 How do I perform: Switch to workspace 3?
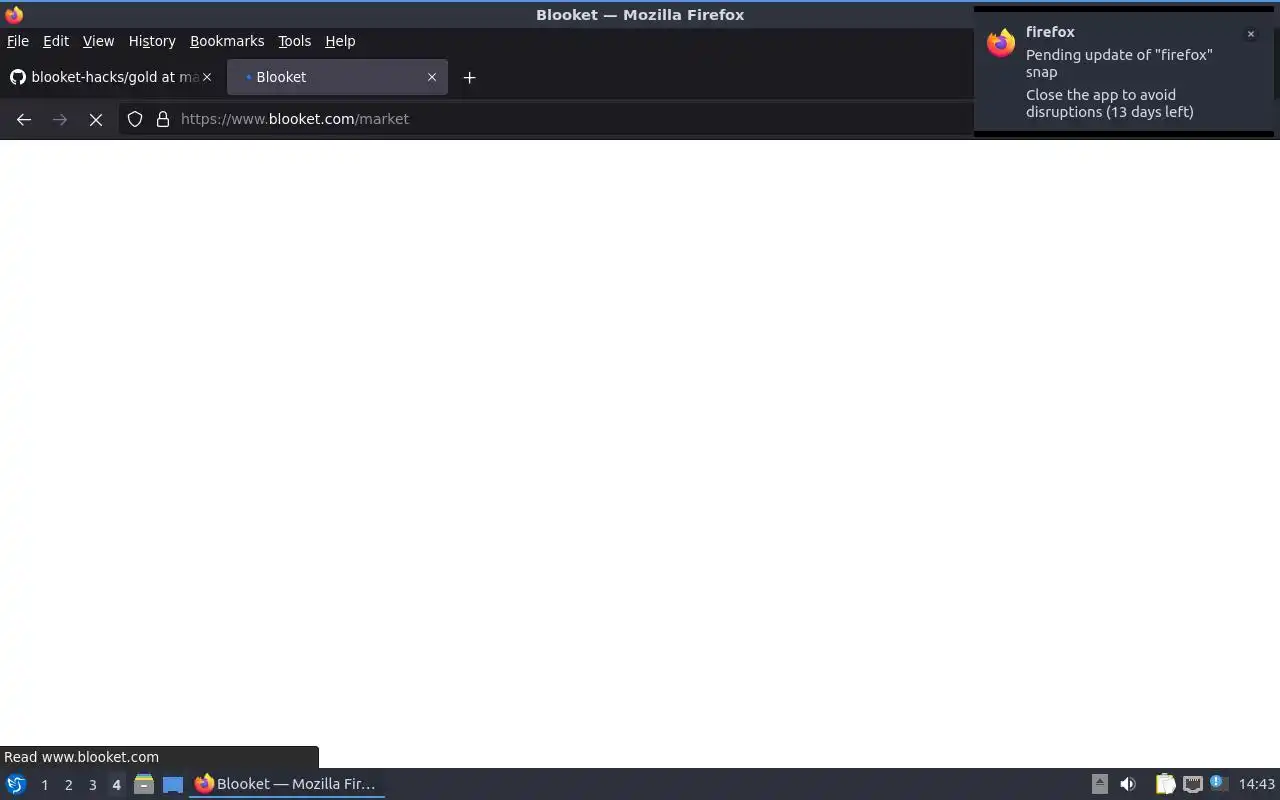(93, 785)
